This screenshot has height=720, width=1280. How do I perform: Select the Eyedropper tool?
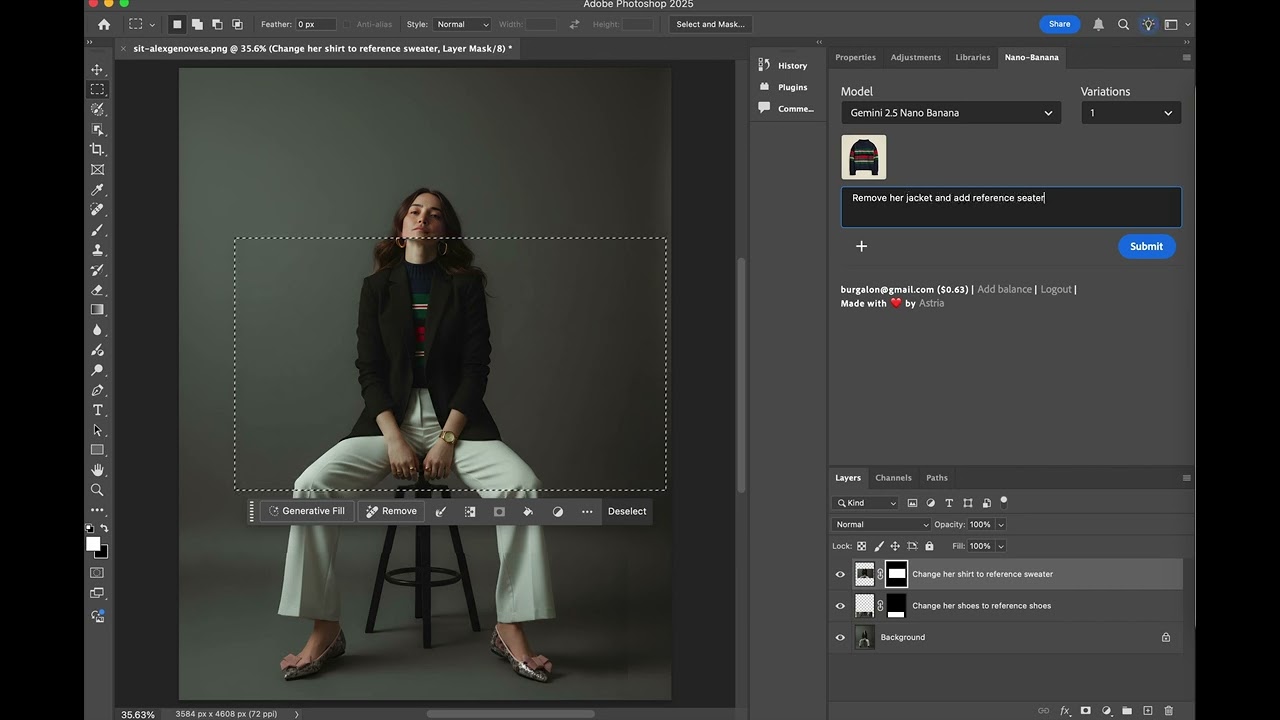pyautogui.click(x=98, y=190)
